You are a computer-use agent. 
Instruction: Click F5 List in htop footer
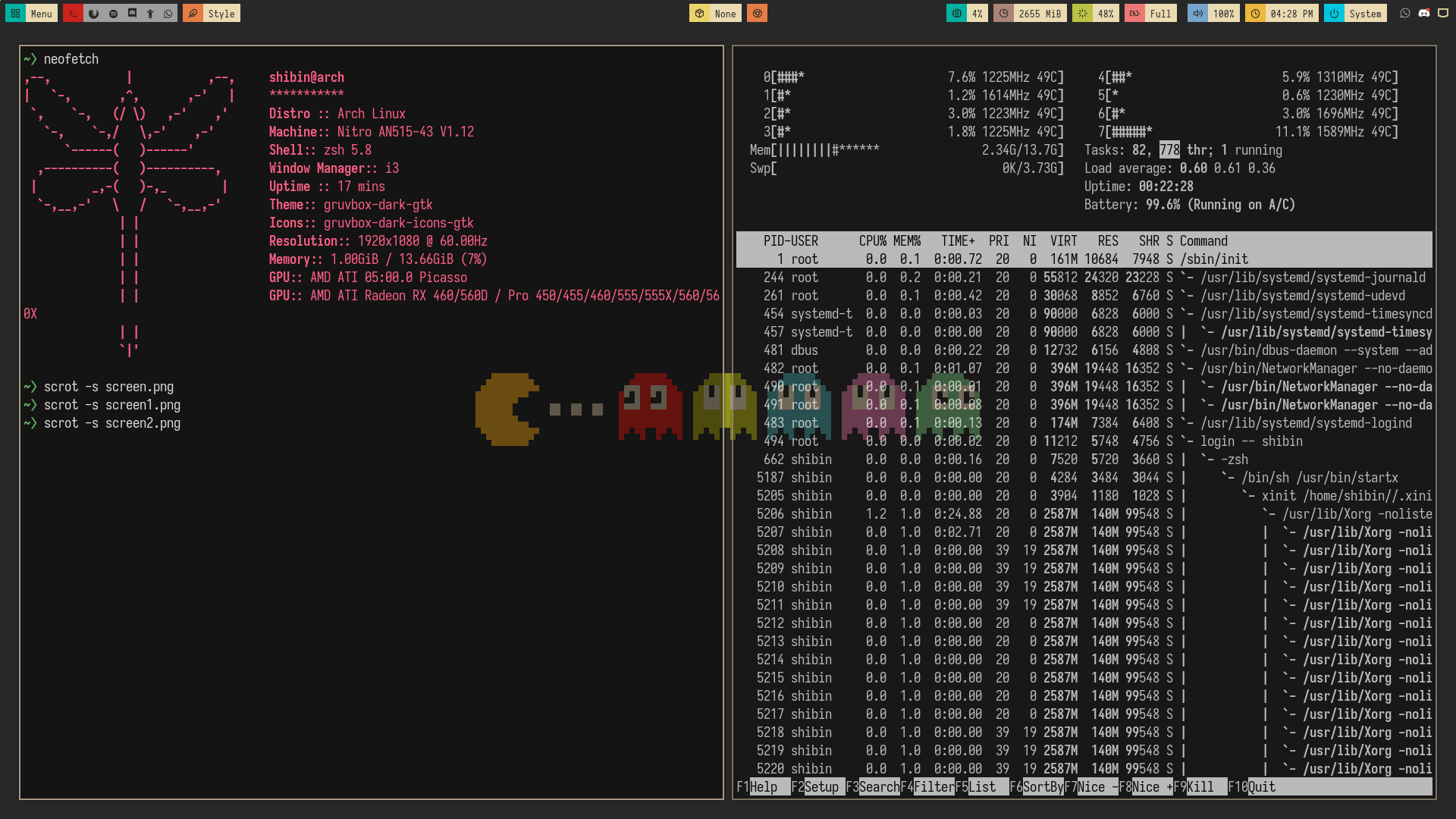(981, 787)
